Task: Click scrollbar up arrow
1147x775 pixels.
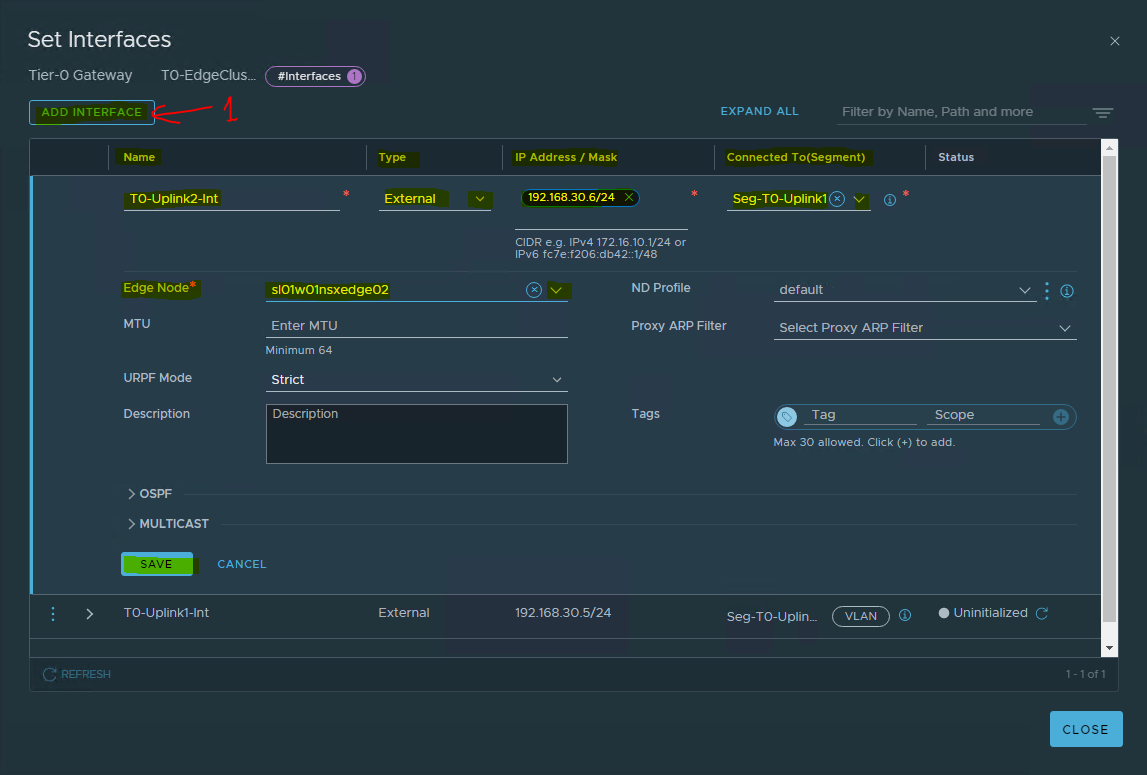Action: [x=1109, y=148]
